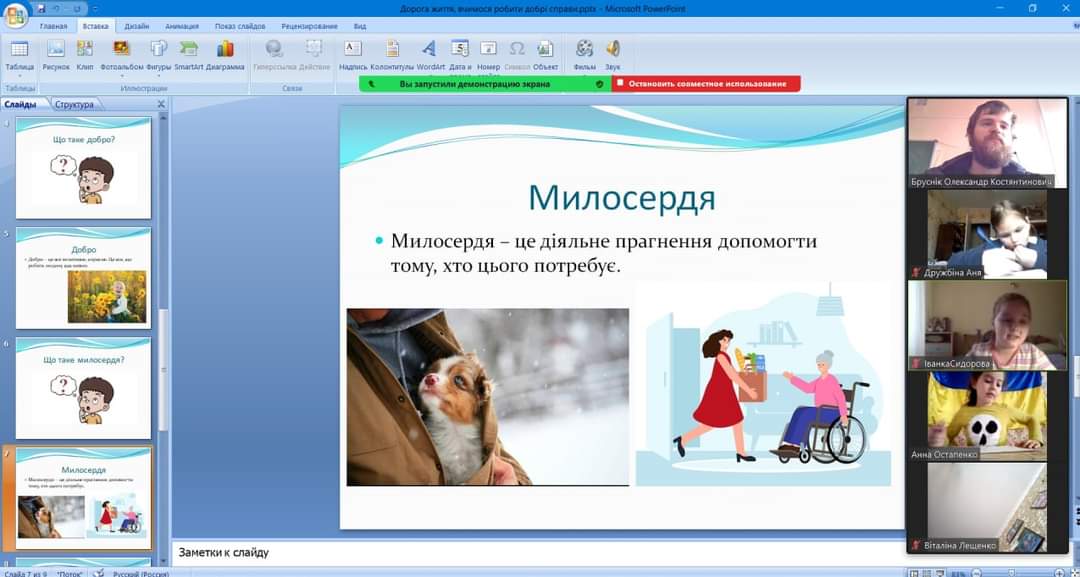
Task: Click the zoom out minus button
Action: (x=978, y=573)
